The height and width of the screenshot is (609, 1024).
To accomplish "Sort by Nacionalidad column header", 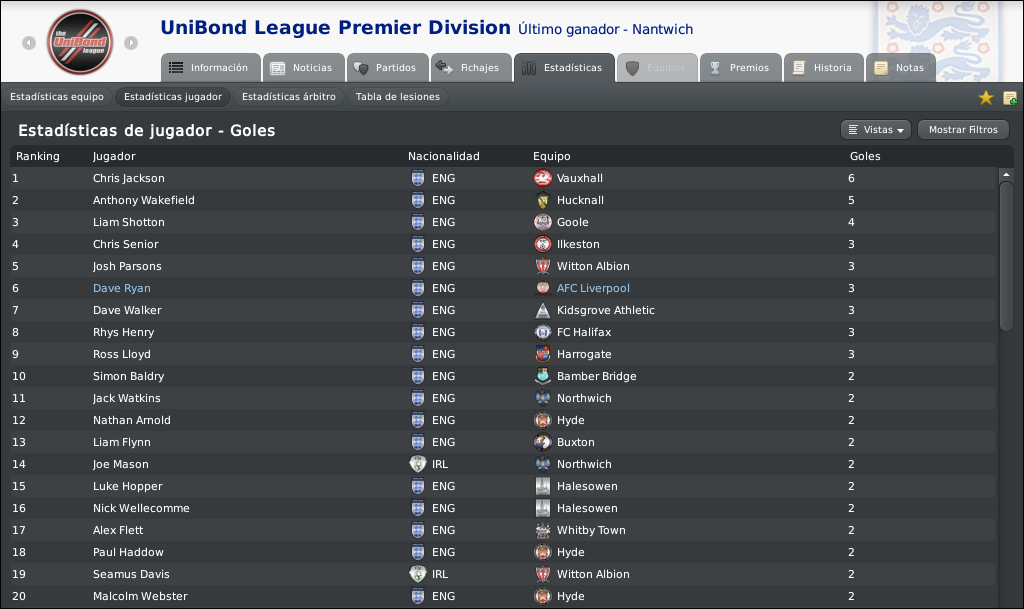I will pos(443,156).
